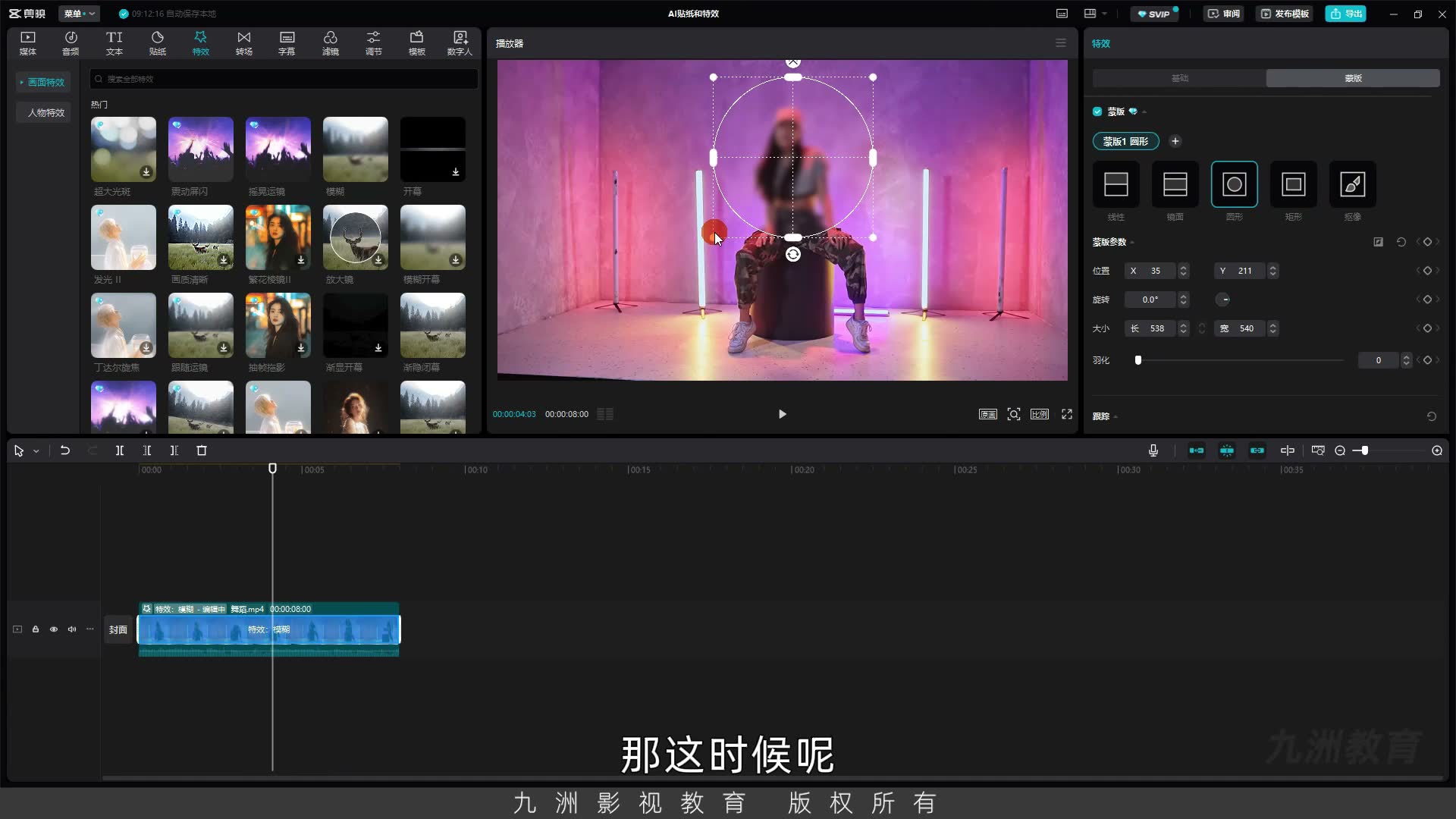Image resolution: width=1456 pixels, height=819 pixels.
Task: Open the 字幕 captions panel
Action: [287, 43]
